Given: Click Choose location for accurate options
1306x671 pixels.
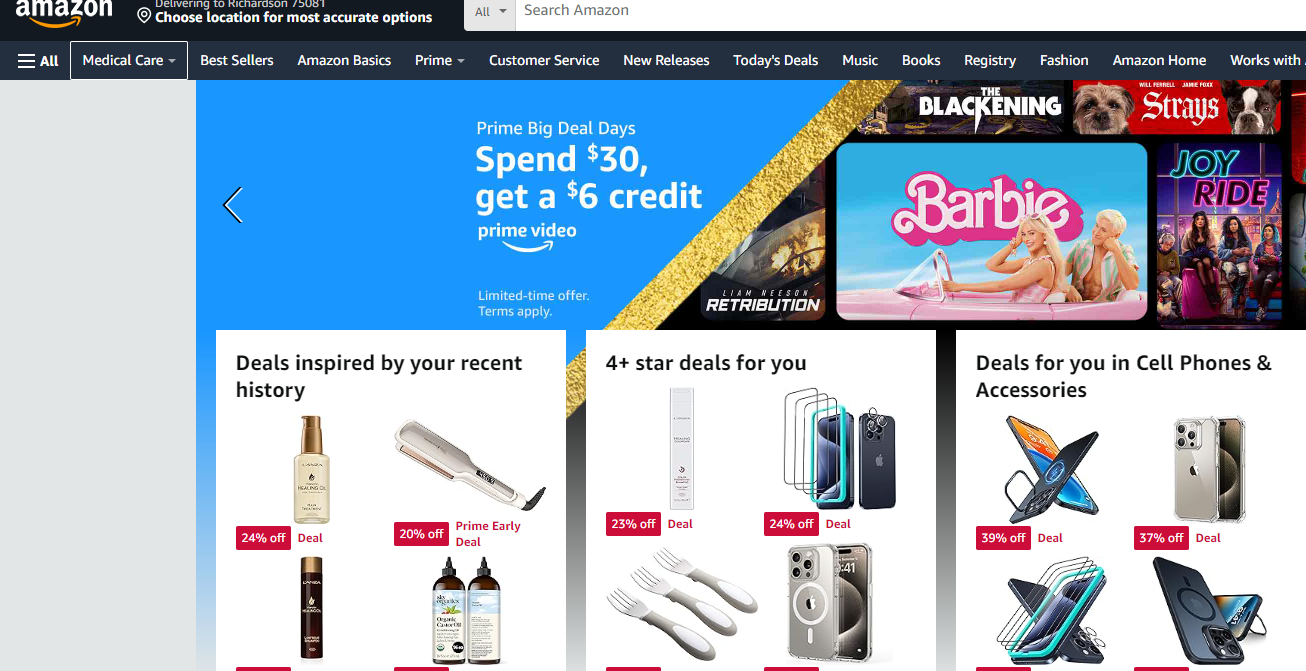Looking at the screenshot, I should tap(294, 18).
